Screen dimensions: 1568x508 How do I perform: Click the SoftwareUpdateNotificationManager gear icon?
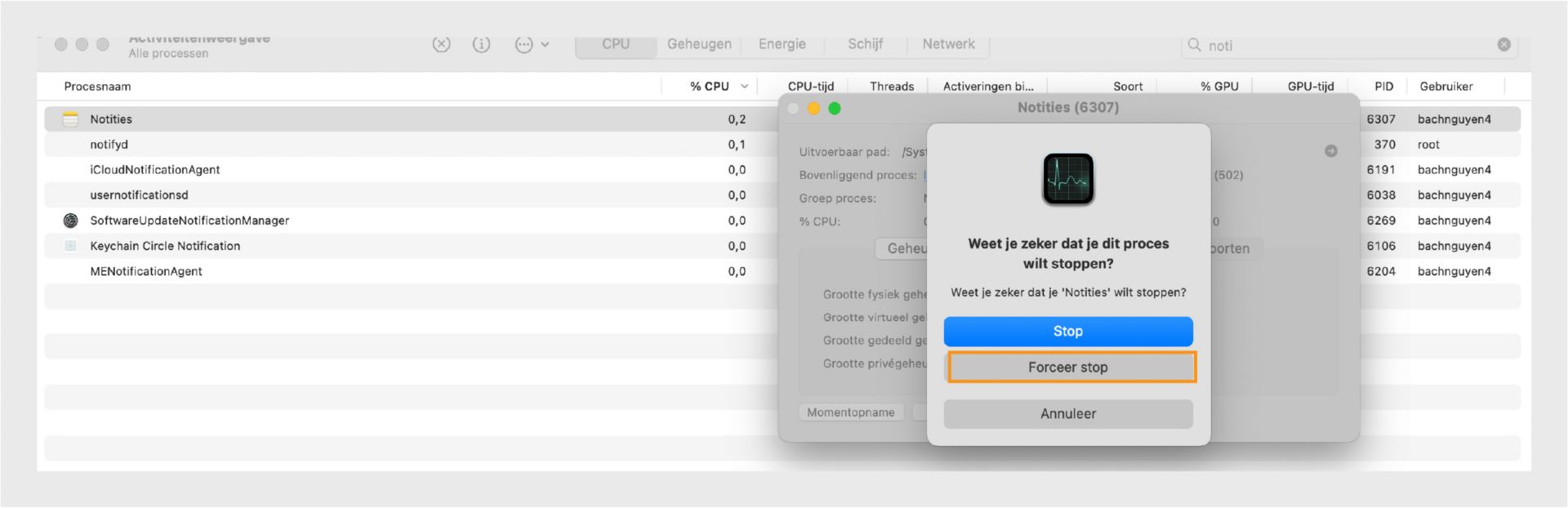(x=71, y=221)
